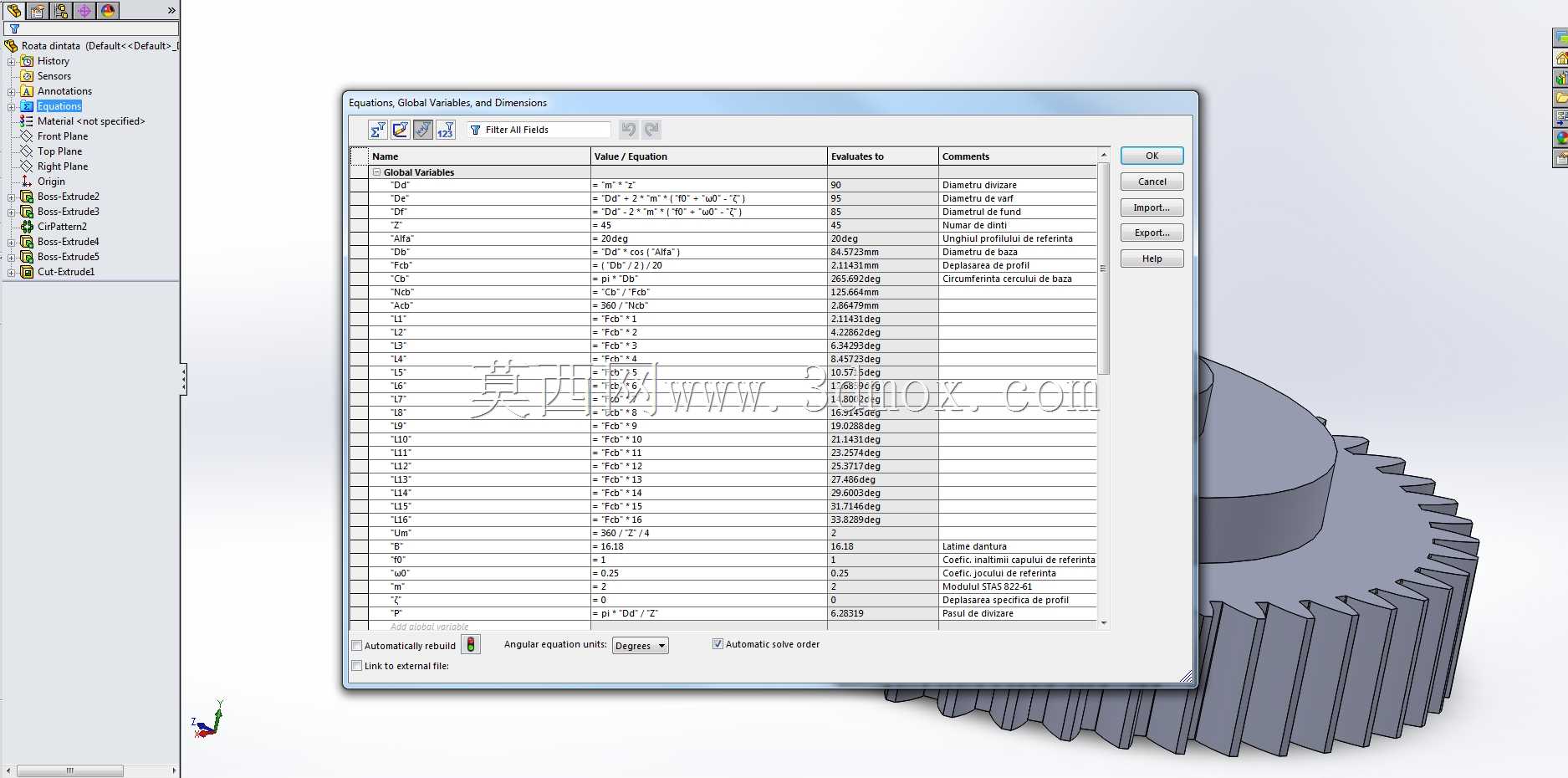
Task: Click the "Um" equation 360 / "Z" / 4
Action: [709, 533]
